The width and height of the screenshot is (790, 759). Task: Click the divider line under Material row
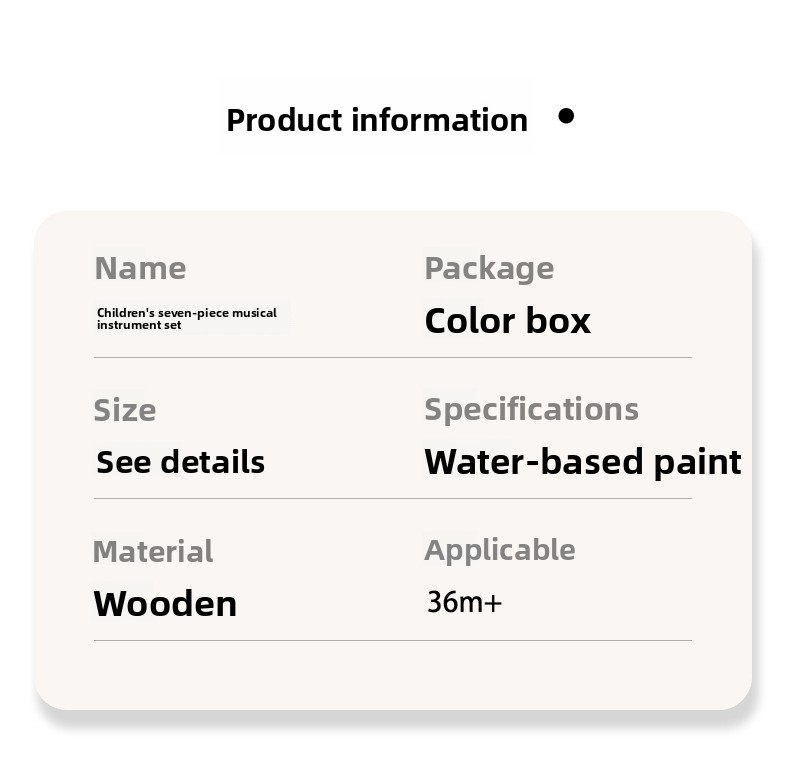pos(392,640)
